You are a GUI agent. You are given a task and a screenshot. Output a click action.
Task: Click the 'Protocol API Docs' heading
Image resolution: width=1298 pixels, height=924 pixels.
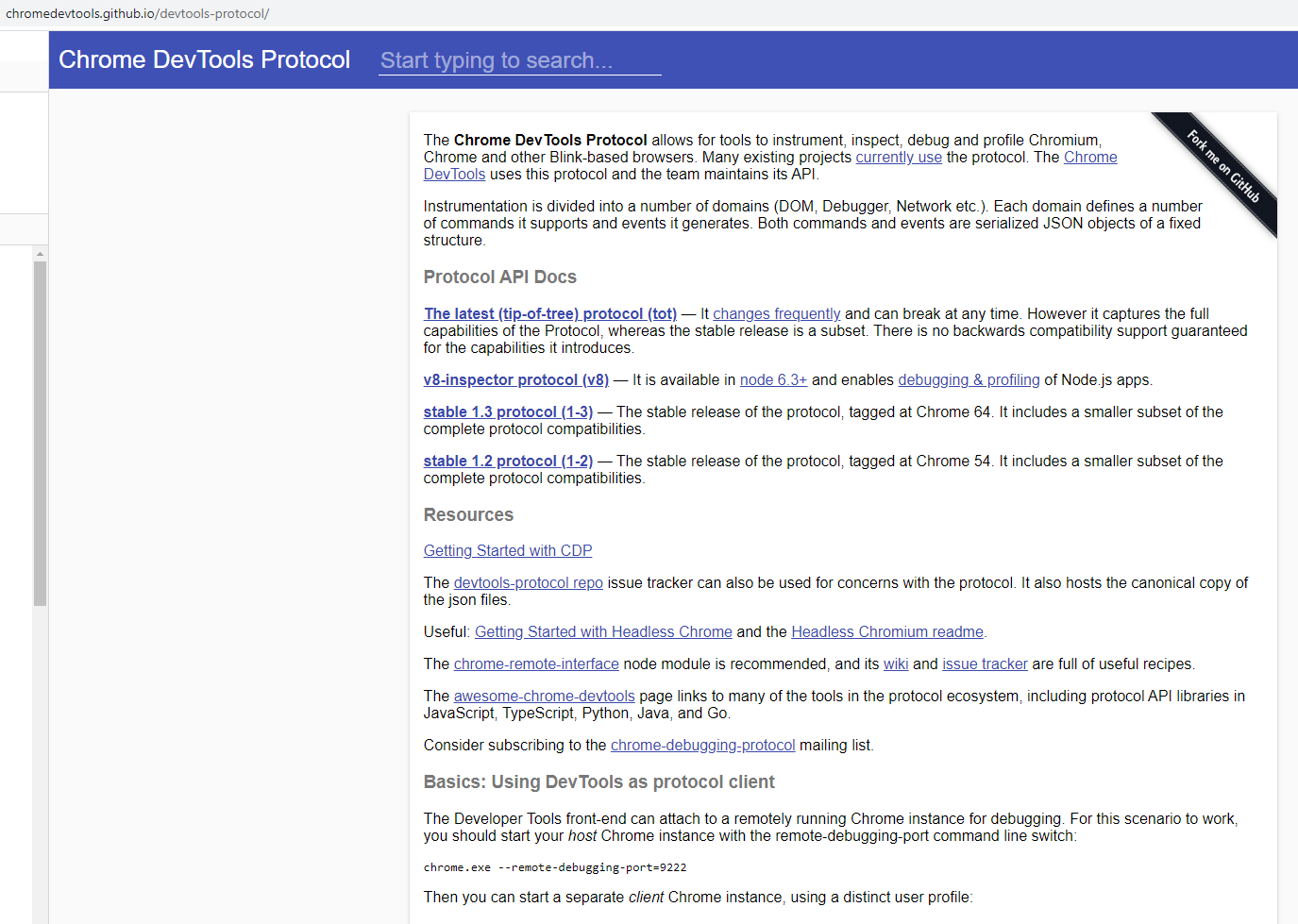pyautogui.click(x=500, y=277)
